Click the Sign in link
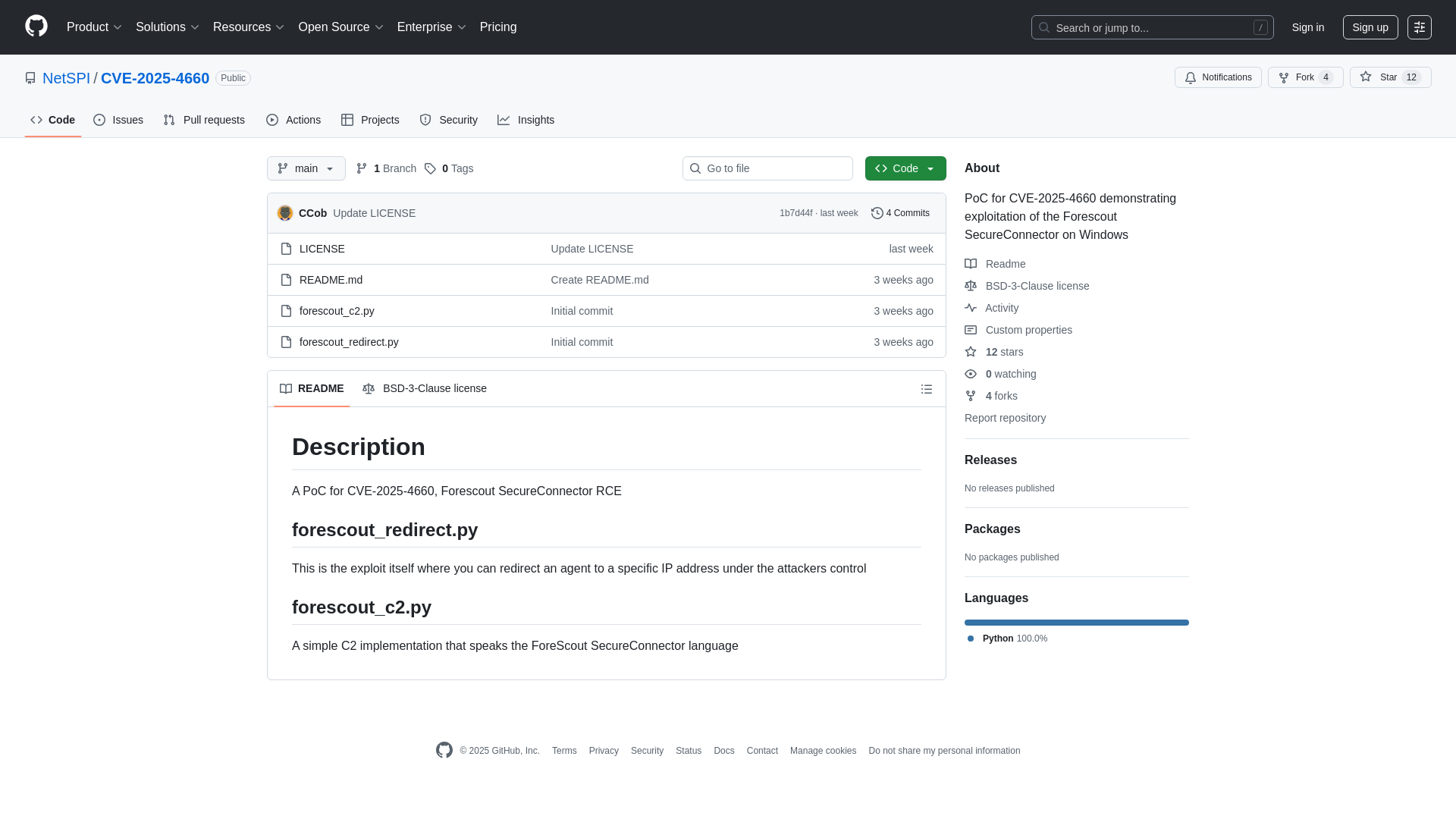The width and height of the screenshot is (1456, 819). point(1308,27)
